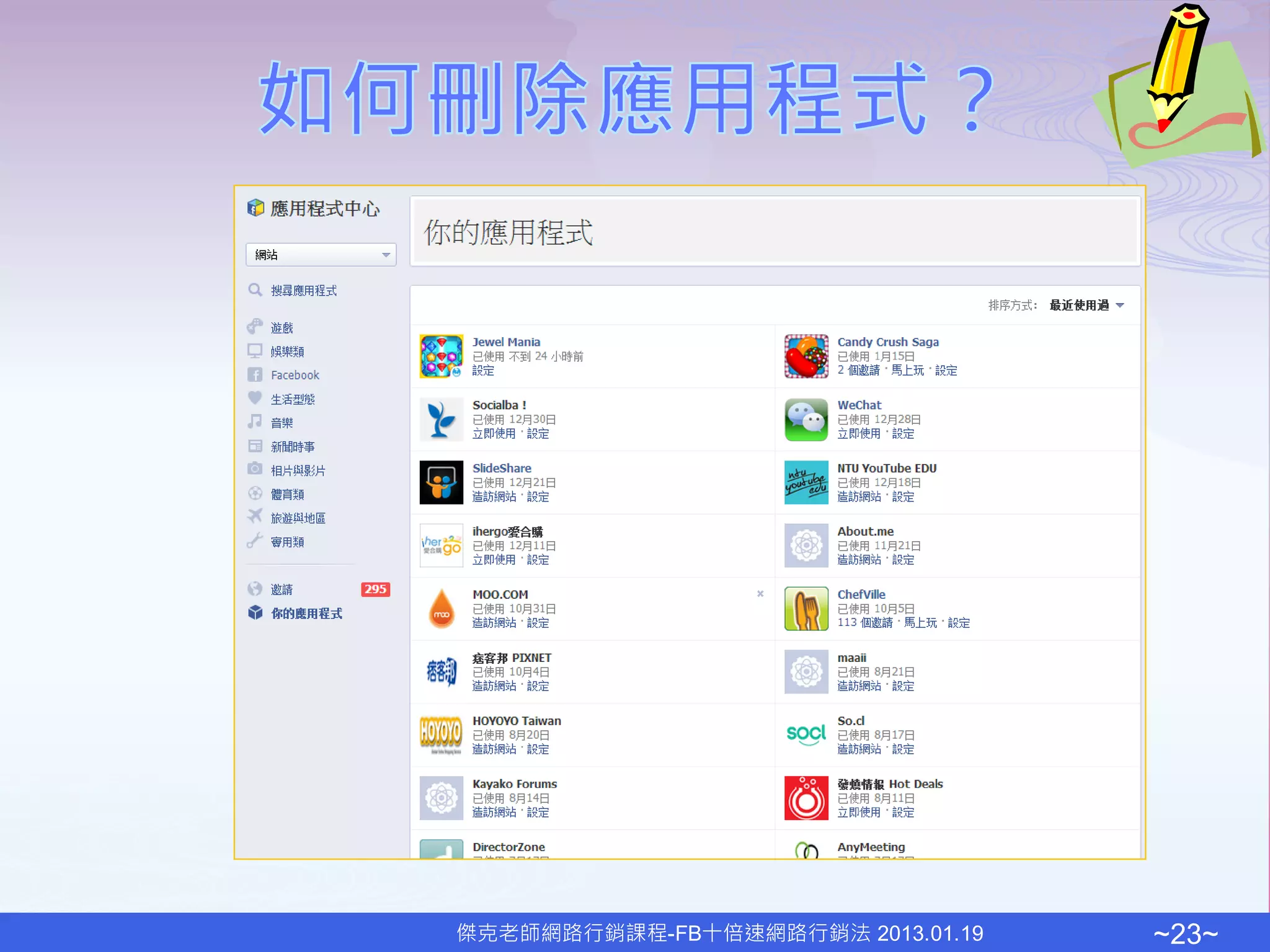Screen dimensions: 1270x952
Task: Open the ChefVille app icon
Action: coord(806,609)
